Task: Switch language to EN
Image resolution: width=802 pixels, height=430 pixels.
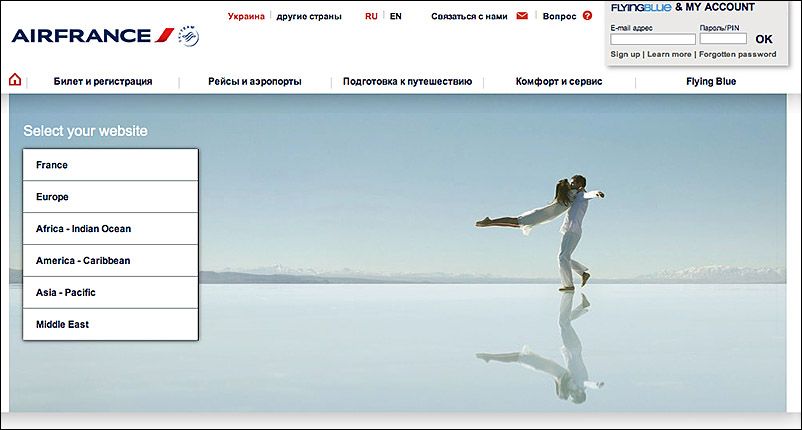Action: click(395, 16)
